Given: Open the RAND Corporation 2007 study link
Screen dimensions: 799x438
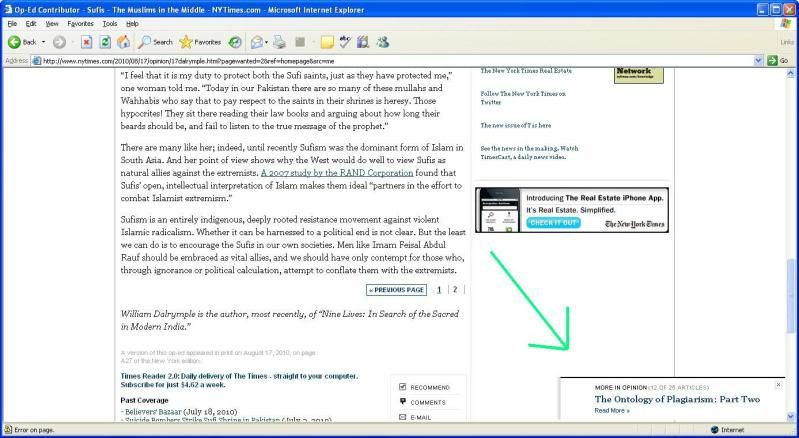Looking at the screenshot, I should click(x=337, y=173).
